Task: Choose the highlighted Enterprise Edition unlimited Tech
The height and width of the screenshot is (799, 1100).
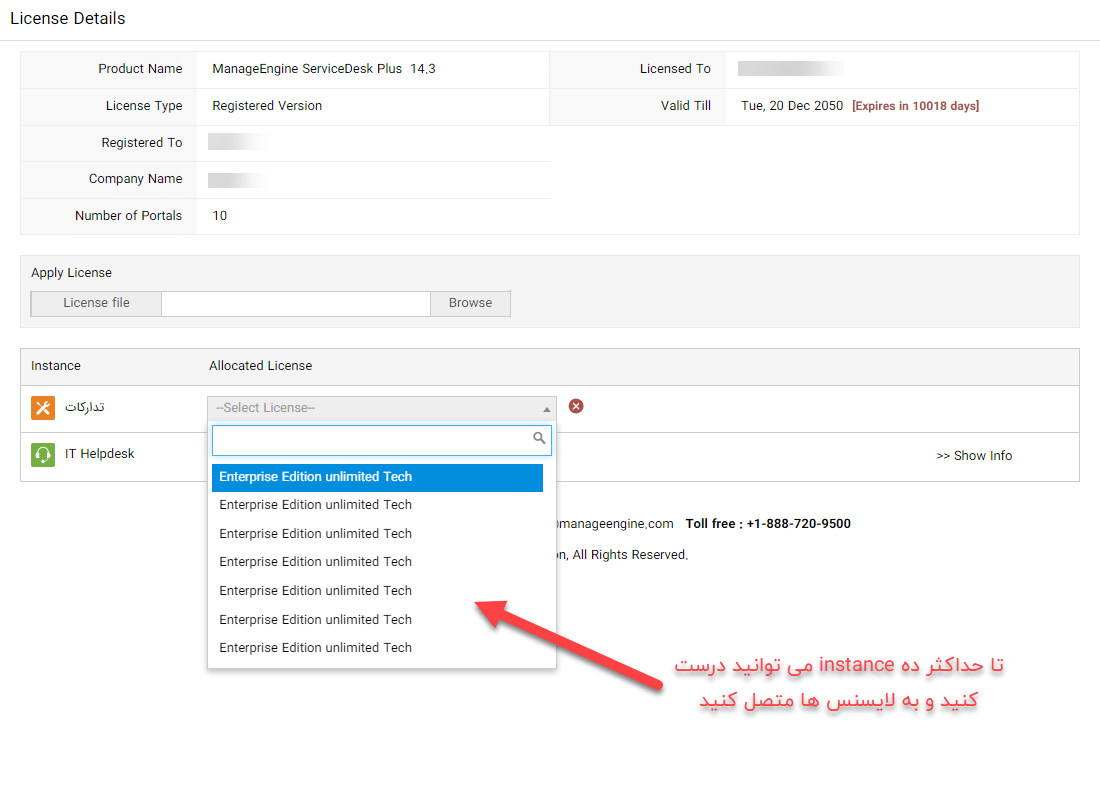Action: [377, 477]
